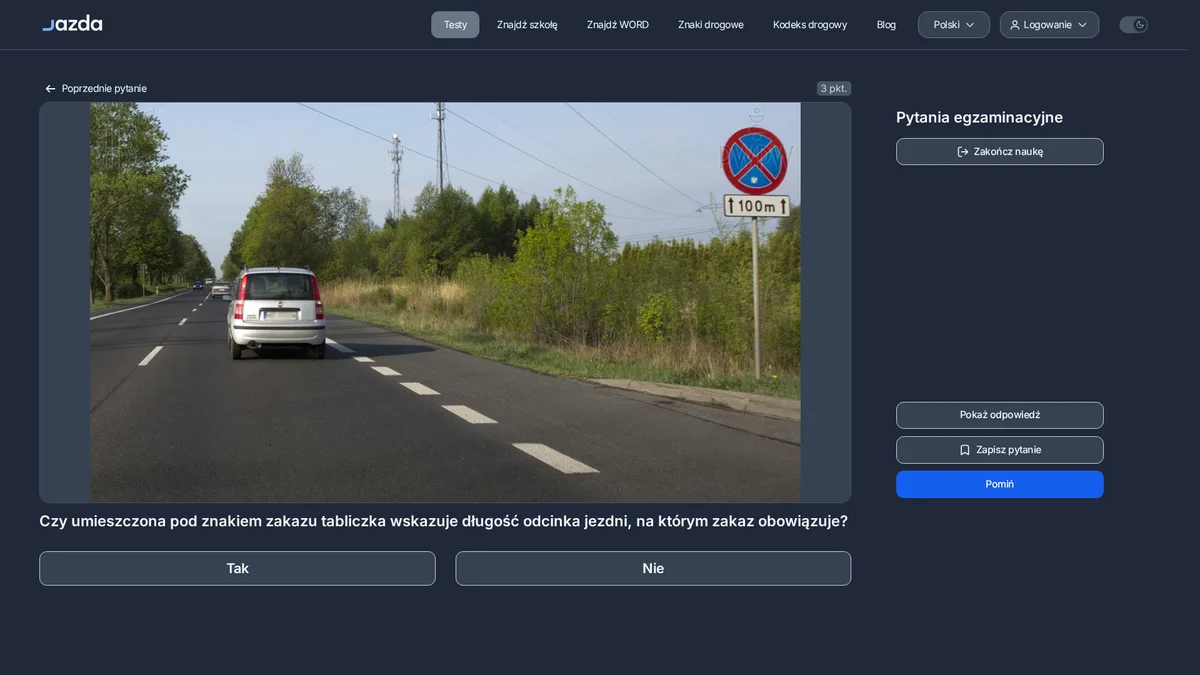Click the user icon in Logowanie
This screenshot has width=1200, height=675.
[x=1015, y=25]
